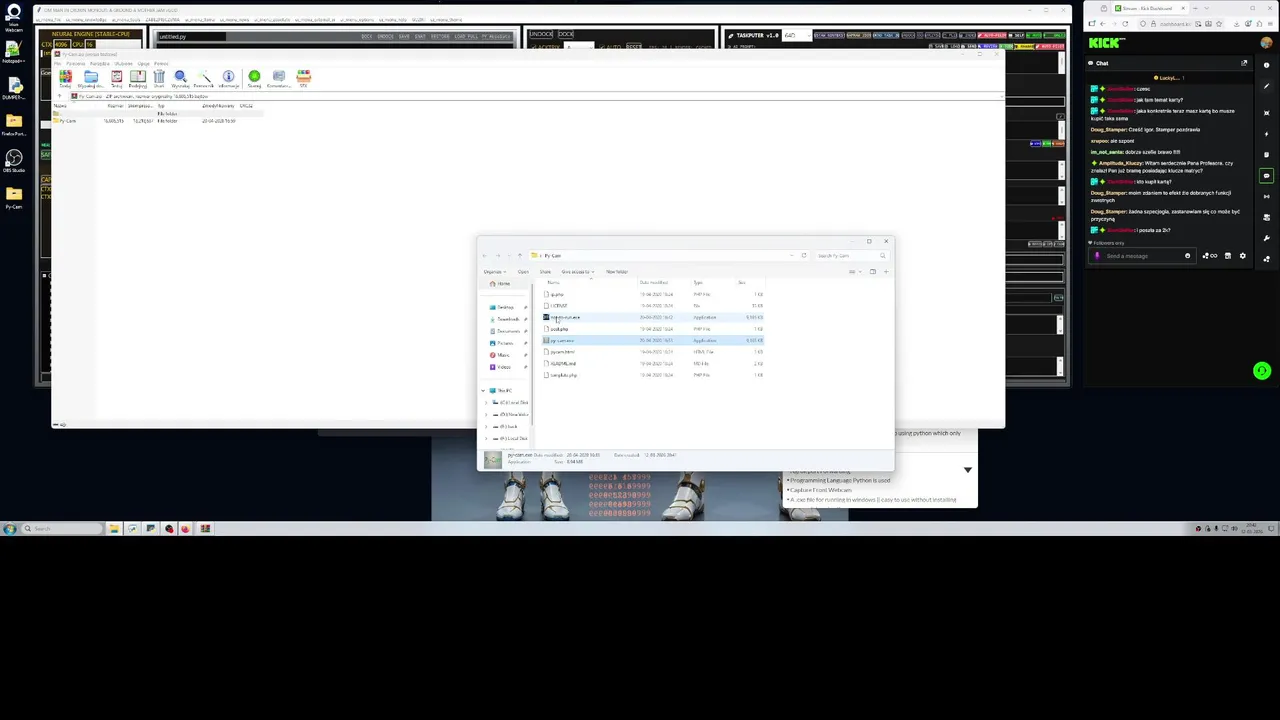Bookmark the page with Firefox star icon

(x=1219, y=23)
